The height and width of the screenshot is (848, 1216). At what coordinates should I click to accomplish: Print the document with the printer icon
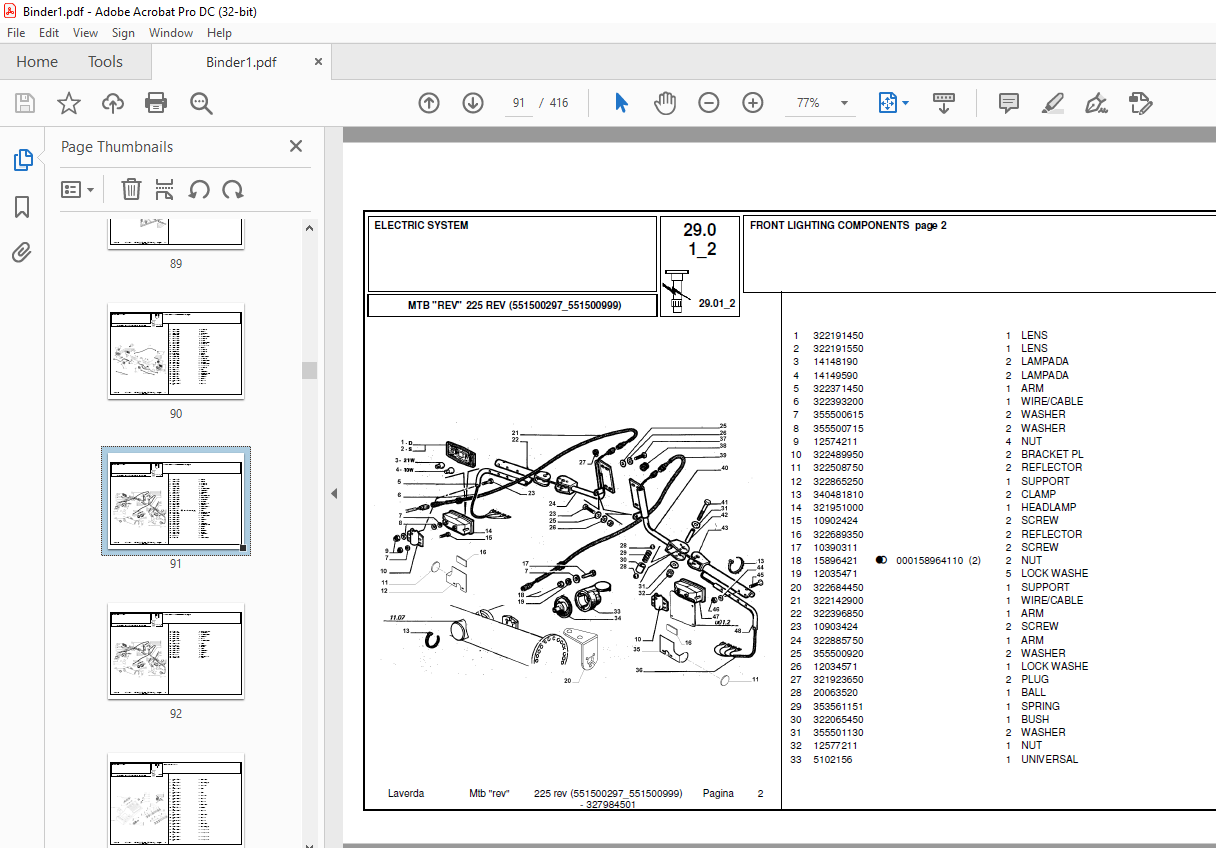156,103
